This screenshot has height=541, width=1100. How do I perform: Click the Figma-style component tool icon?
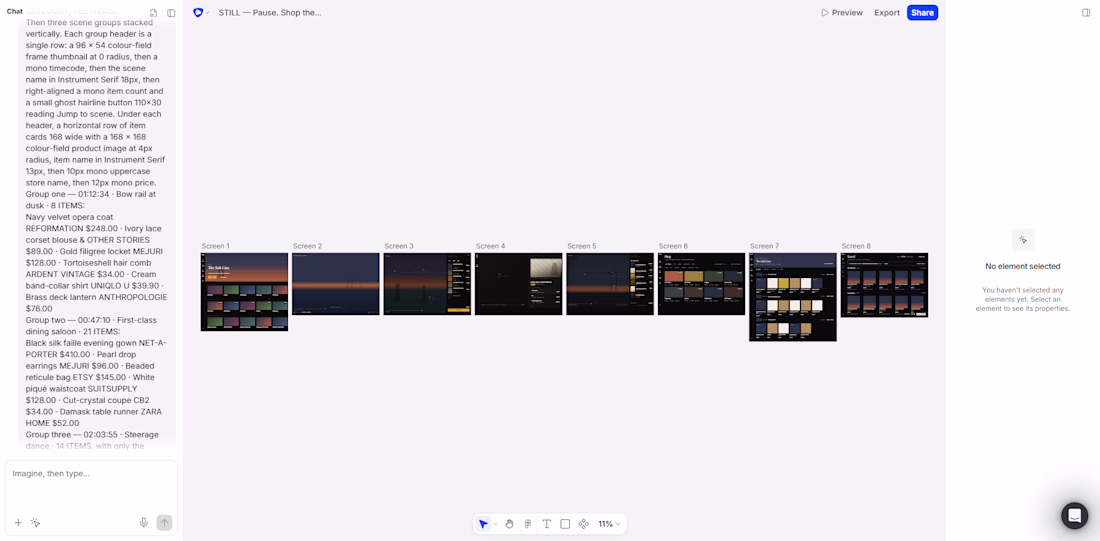tap(528, 523)
